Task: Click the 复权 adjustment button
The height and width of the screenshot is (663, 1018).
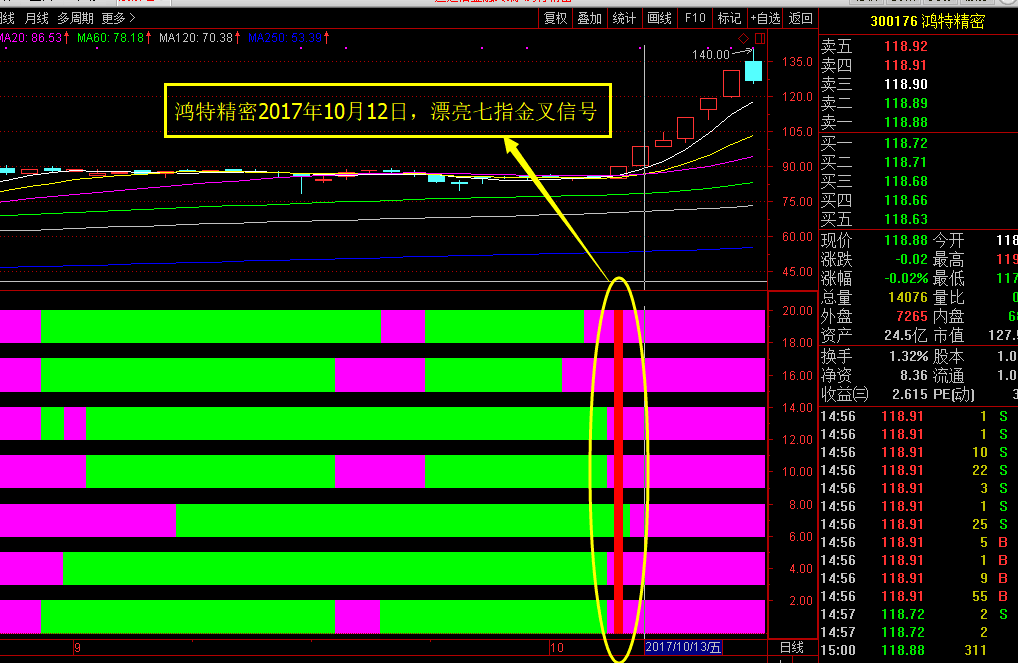Action: point(555,18)
